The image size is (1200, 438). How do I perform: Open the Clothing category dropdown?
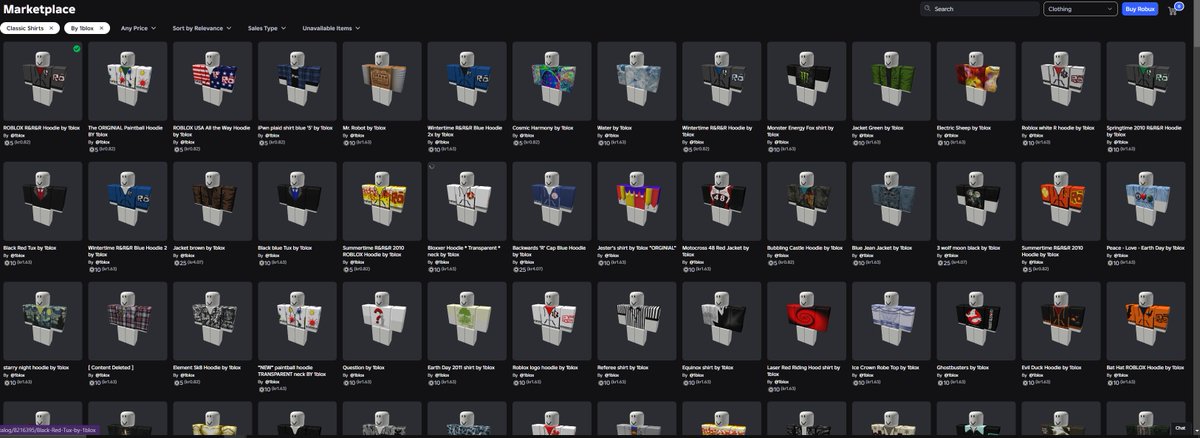tap(1080, 8)
